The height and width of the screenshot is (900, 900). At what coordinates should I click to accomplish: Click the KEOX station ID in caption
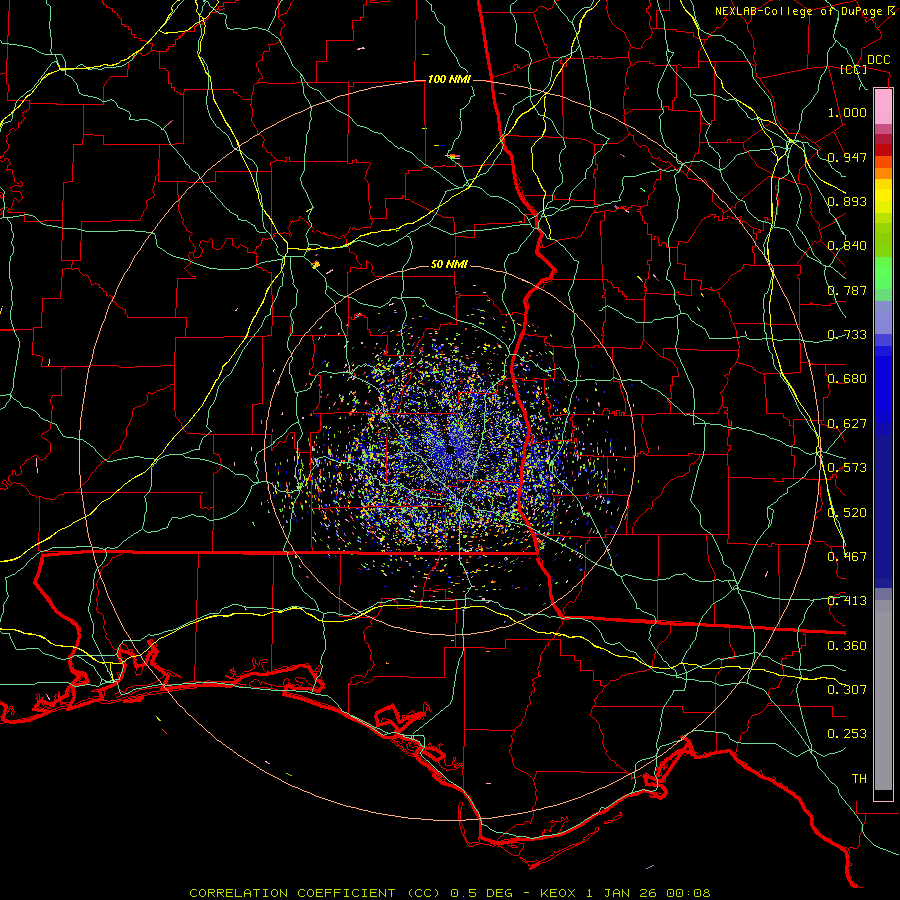pyautogui.click(x=558, y=893)
